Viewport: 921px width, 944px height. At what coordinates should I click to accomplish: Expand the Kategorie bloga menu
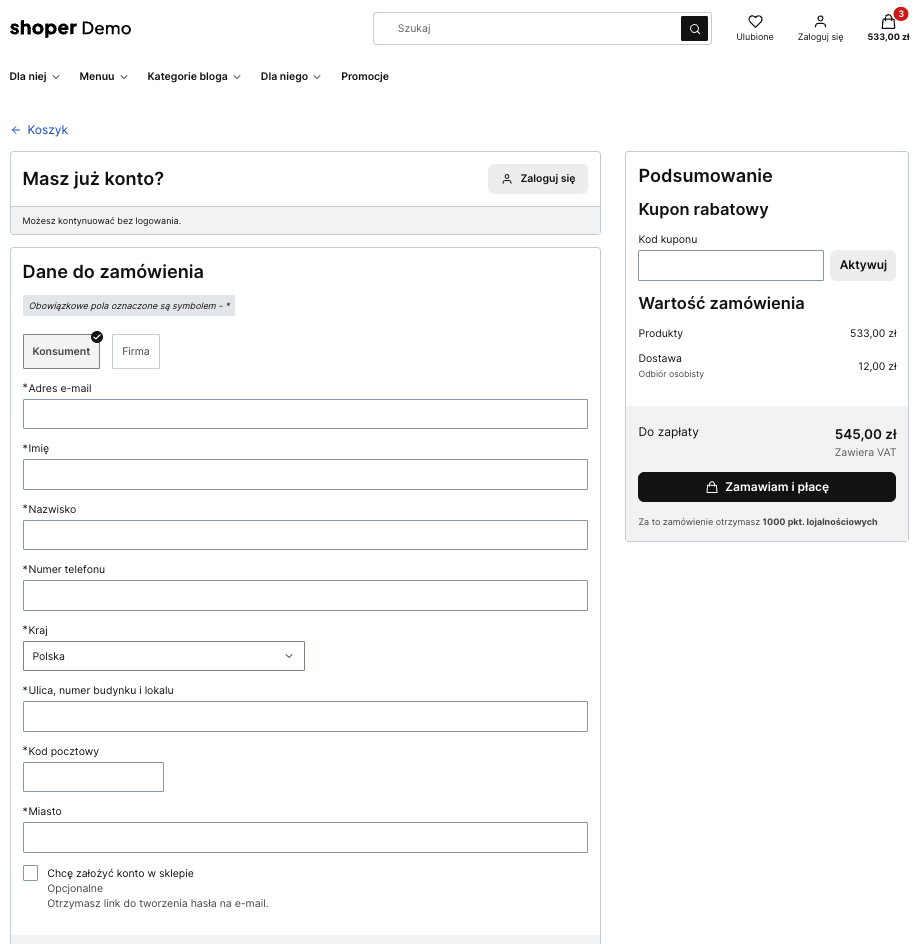[x=194, y=77]
